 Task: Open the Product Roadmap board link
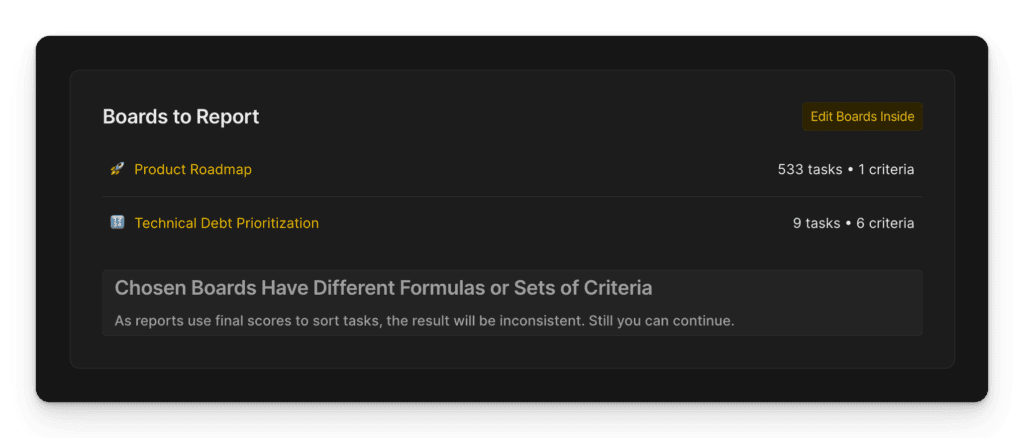[193, 170]
